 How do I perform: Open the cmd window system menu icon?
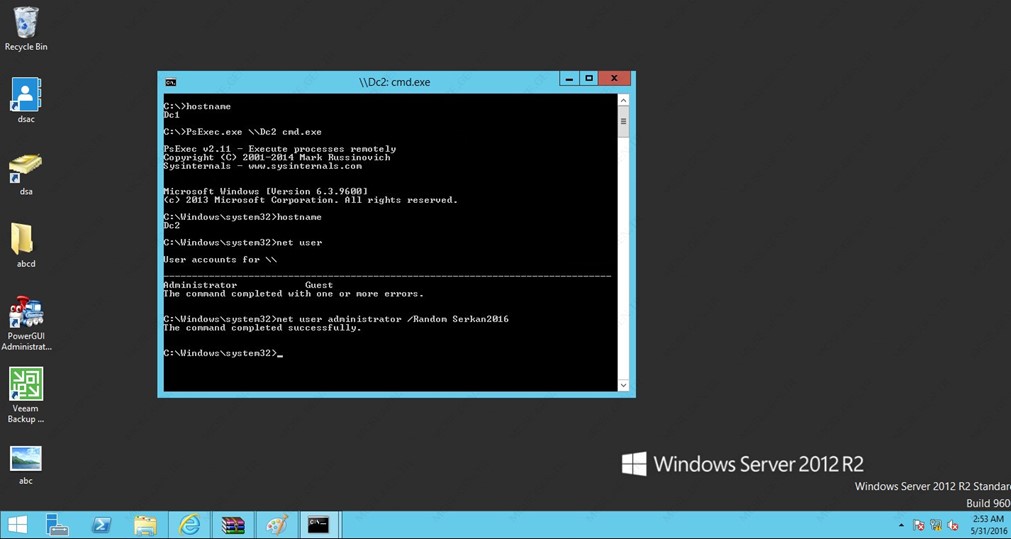point(170,82)
